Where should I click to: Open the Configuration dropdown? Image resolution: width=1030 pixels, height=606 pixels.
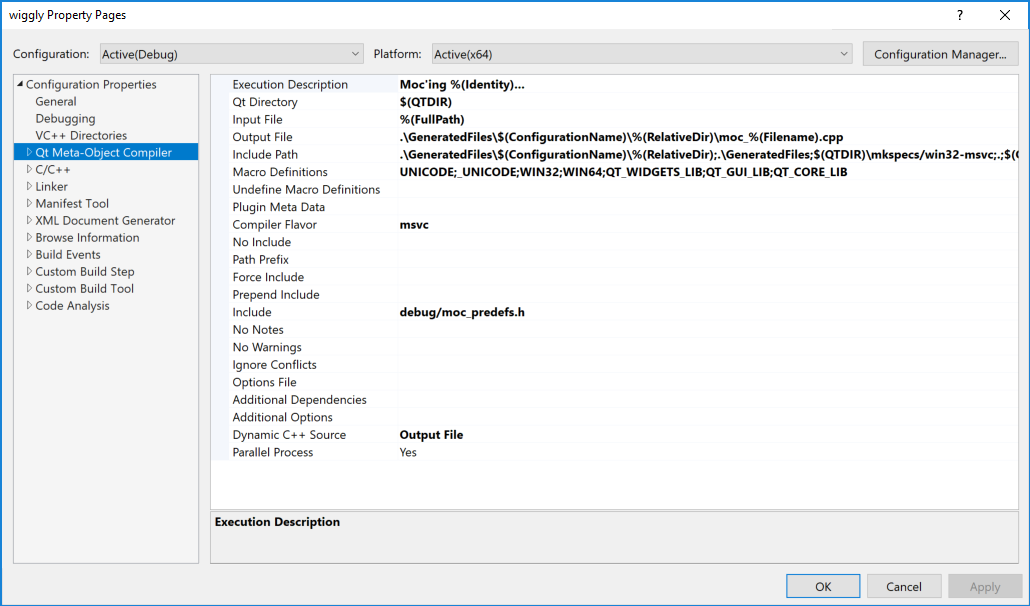(x=231, y=54)
